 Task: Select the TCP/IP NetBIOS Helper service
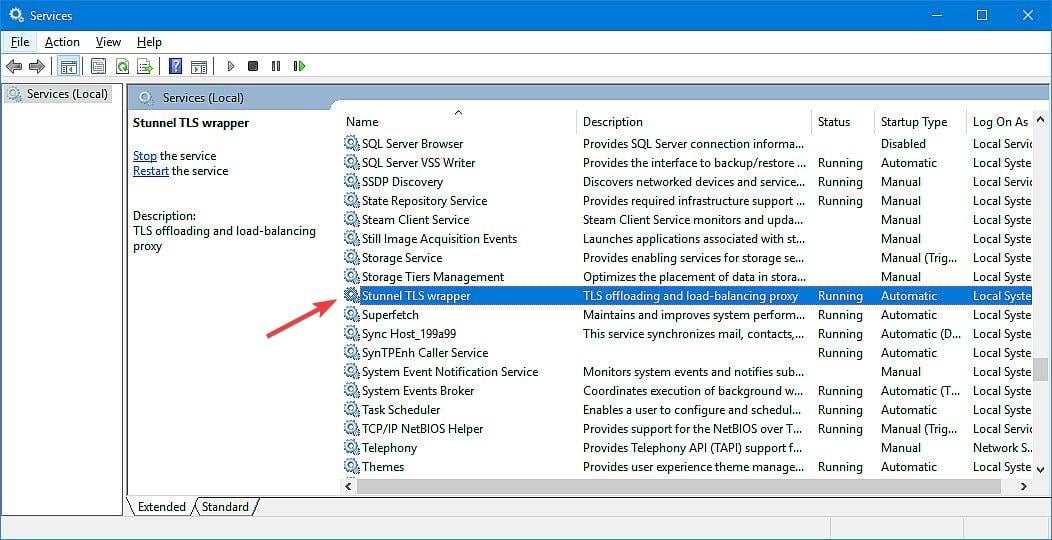pyautogui.click(x=687, y=429)
